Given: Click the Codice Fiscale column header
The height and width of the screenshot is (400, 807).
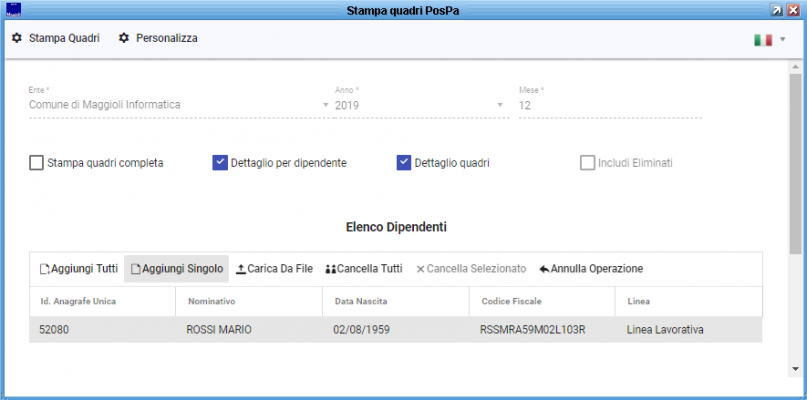Looking at the screenshot, I should [542, 302].
